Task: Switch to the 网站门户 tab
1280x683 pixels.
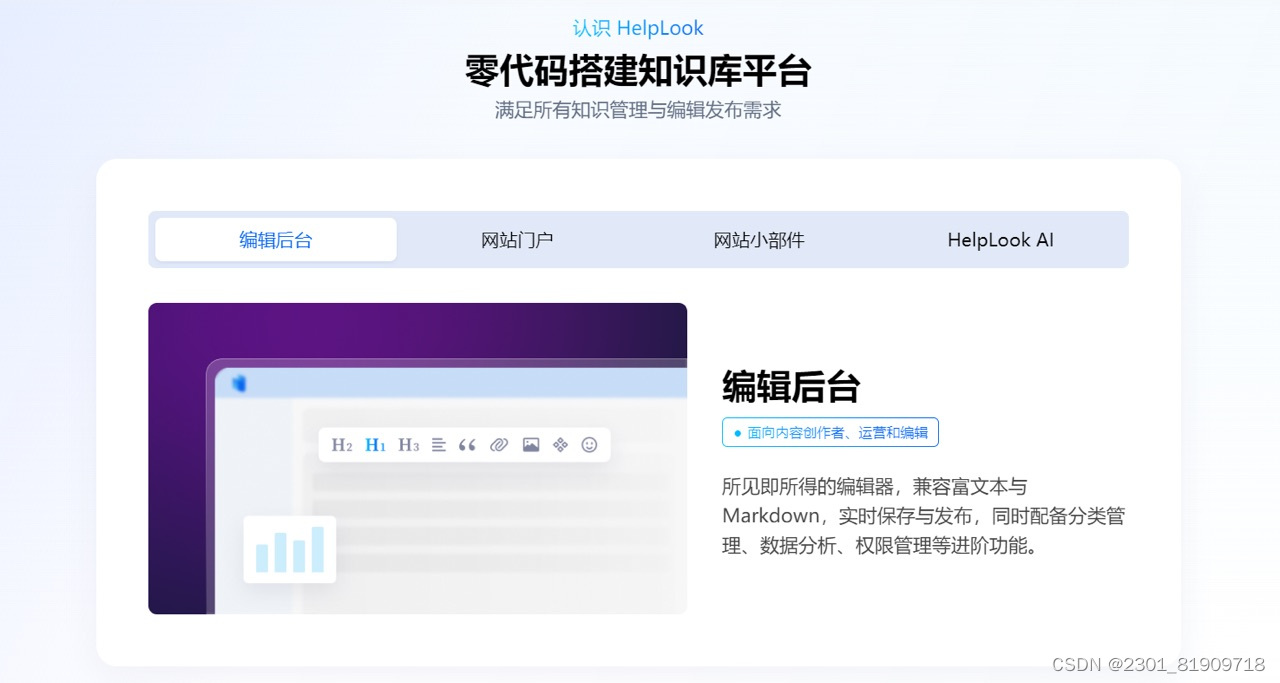Action: click(517, 240)
